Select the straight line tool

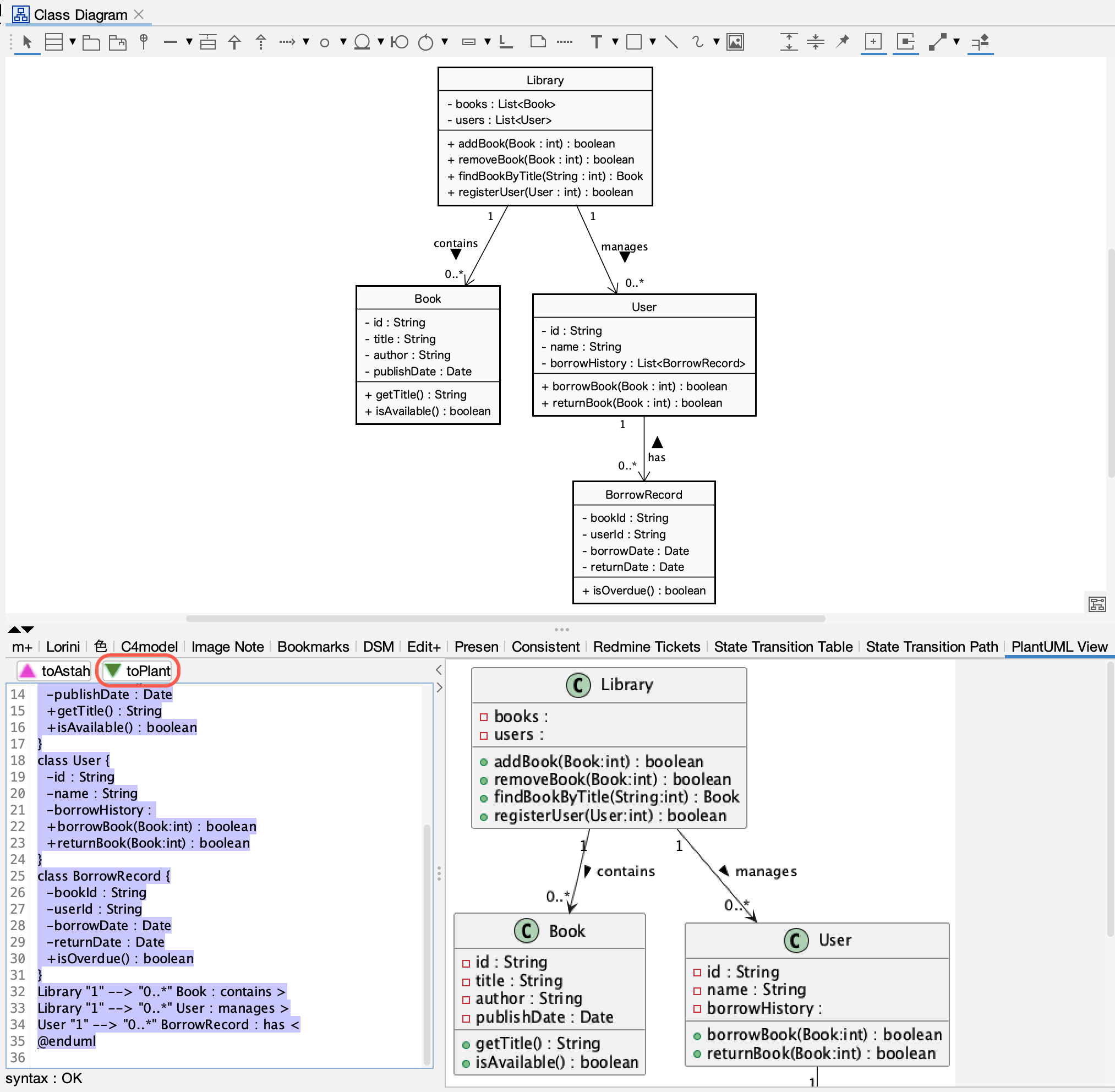point(671,42)
